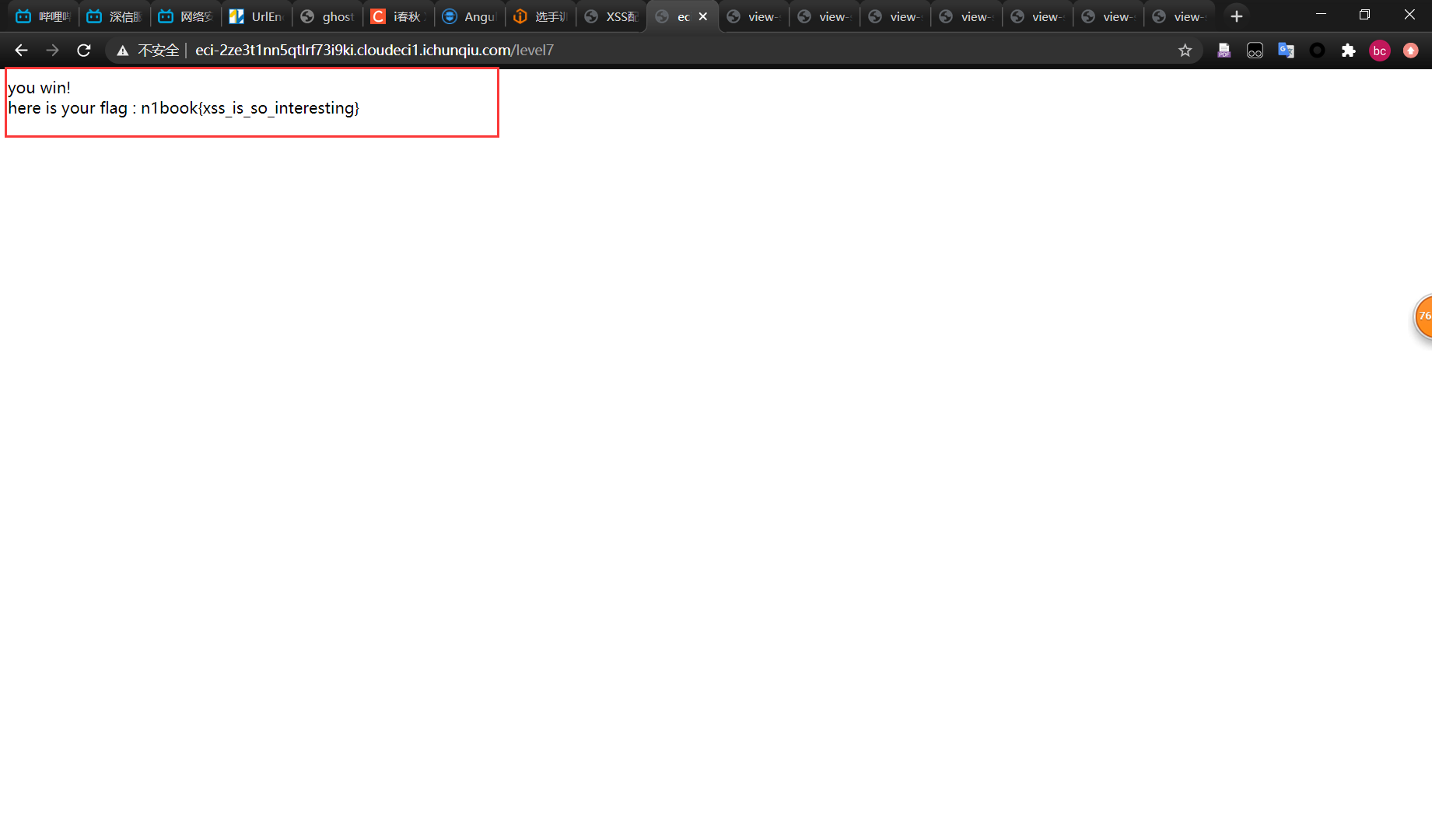1432x840 pixels.
Task: Switch to the 网络安 tab
Action: [186, 16]
